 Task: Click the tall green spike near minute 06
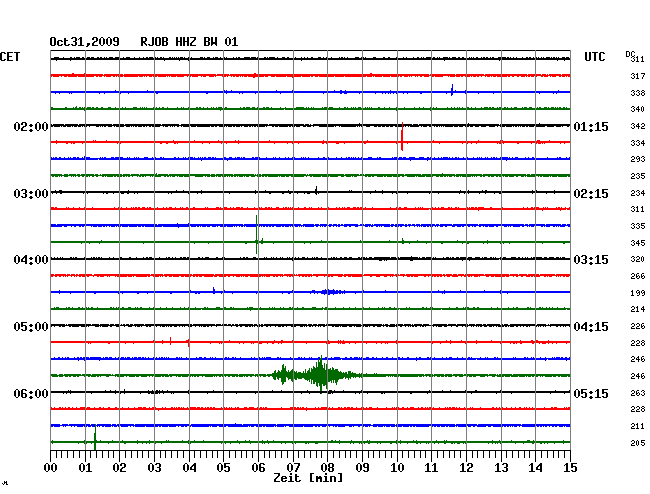point(257,235)
